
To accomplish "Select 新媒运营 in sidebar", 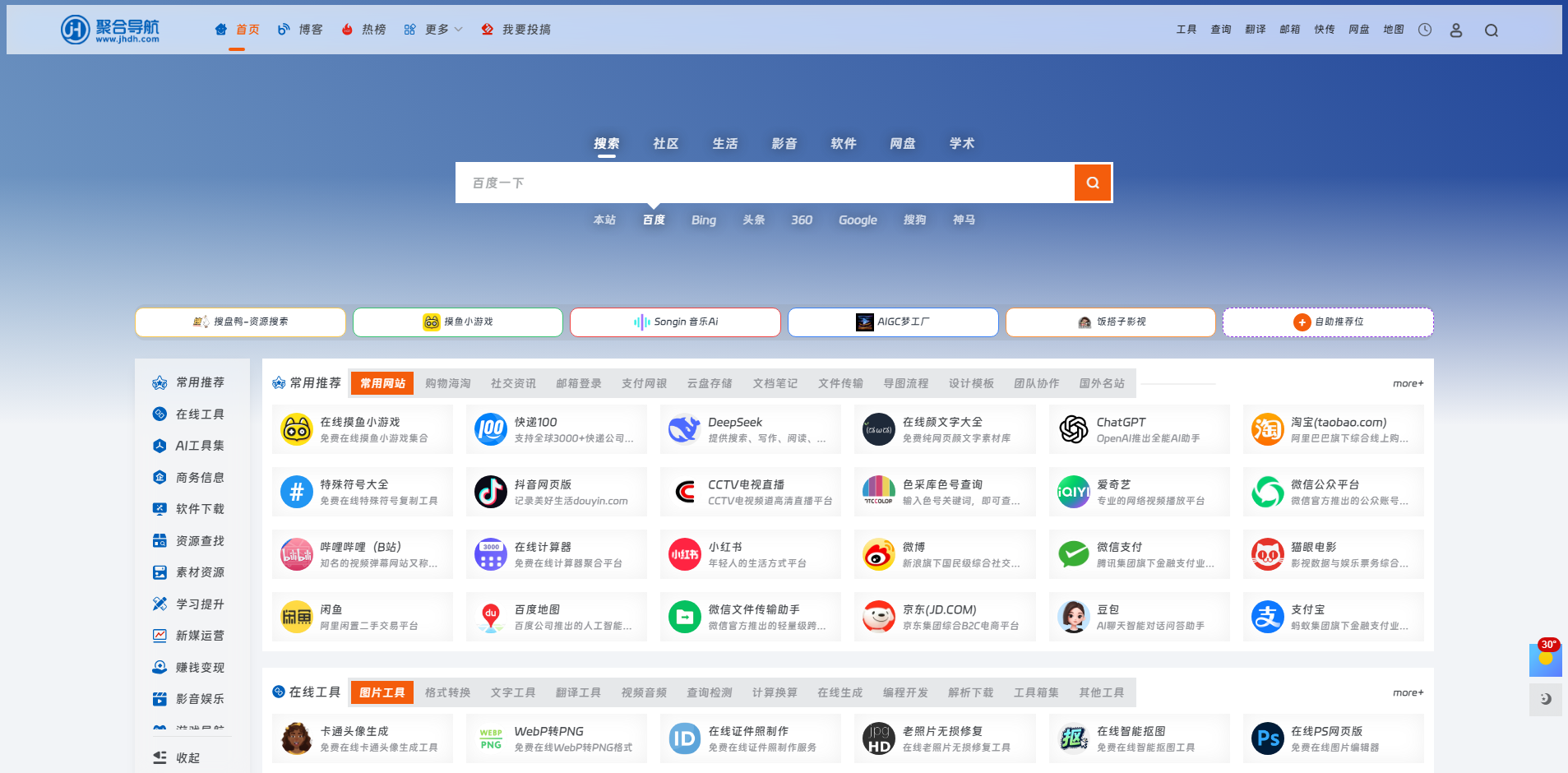I will [x=188, y=636].
